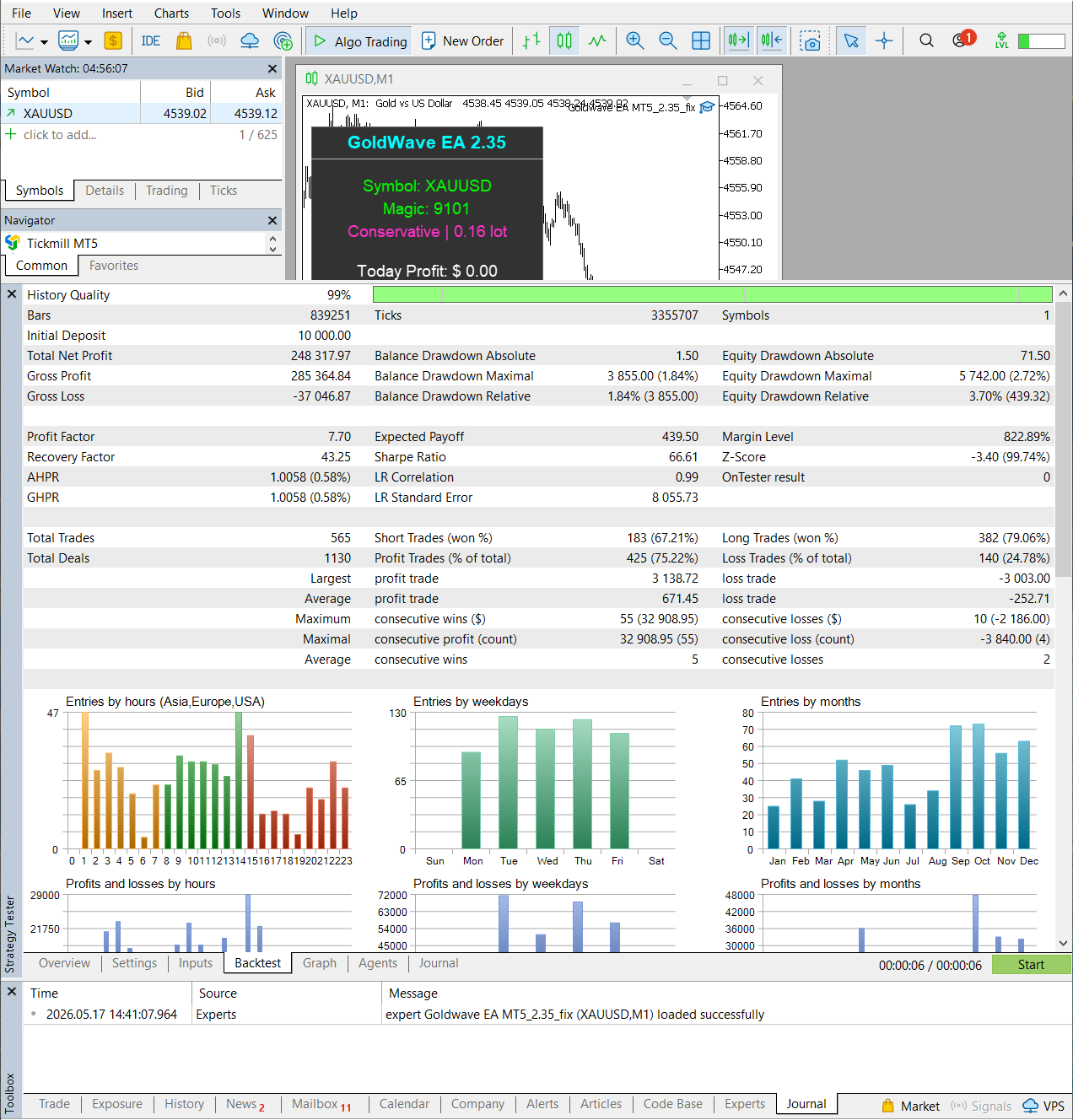
Task: Close the Strategy Tester panel
Action: [12, 294]
